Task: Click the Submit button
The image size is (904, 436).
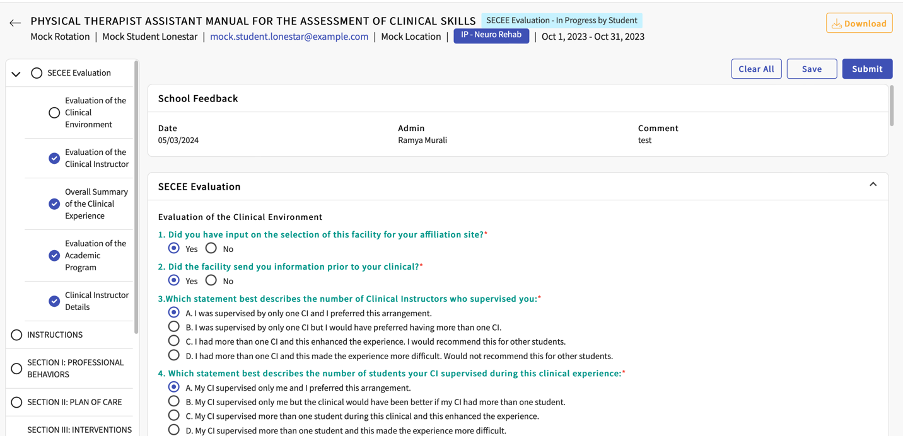Action: (x=867, y=69)
